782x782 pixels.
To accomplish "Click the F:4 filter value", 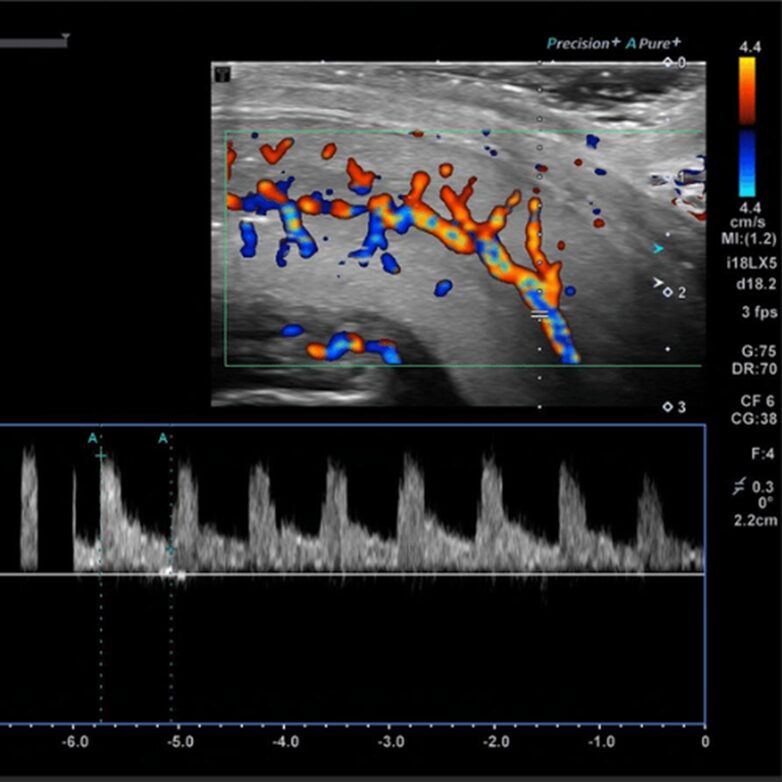I will pos(763,454).
